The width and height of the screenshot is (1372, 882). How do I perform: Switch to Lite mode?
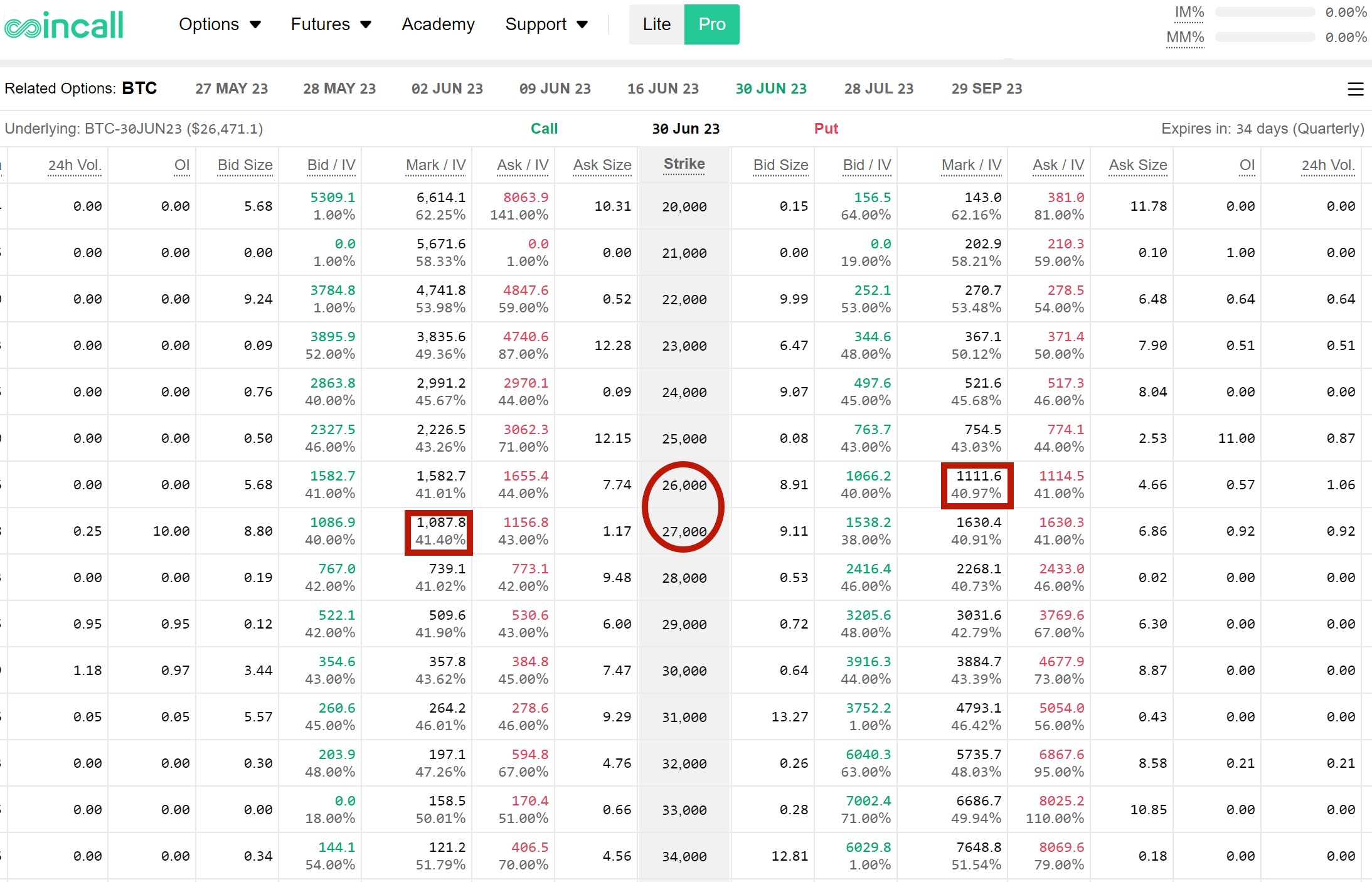(x=656, y=24)
